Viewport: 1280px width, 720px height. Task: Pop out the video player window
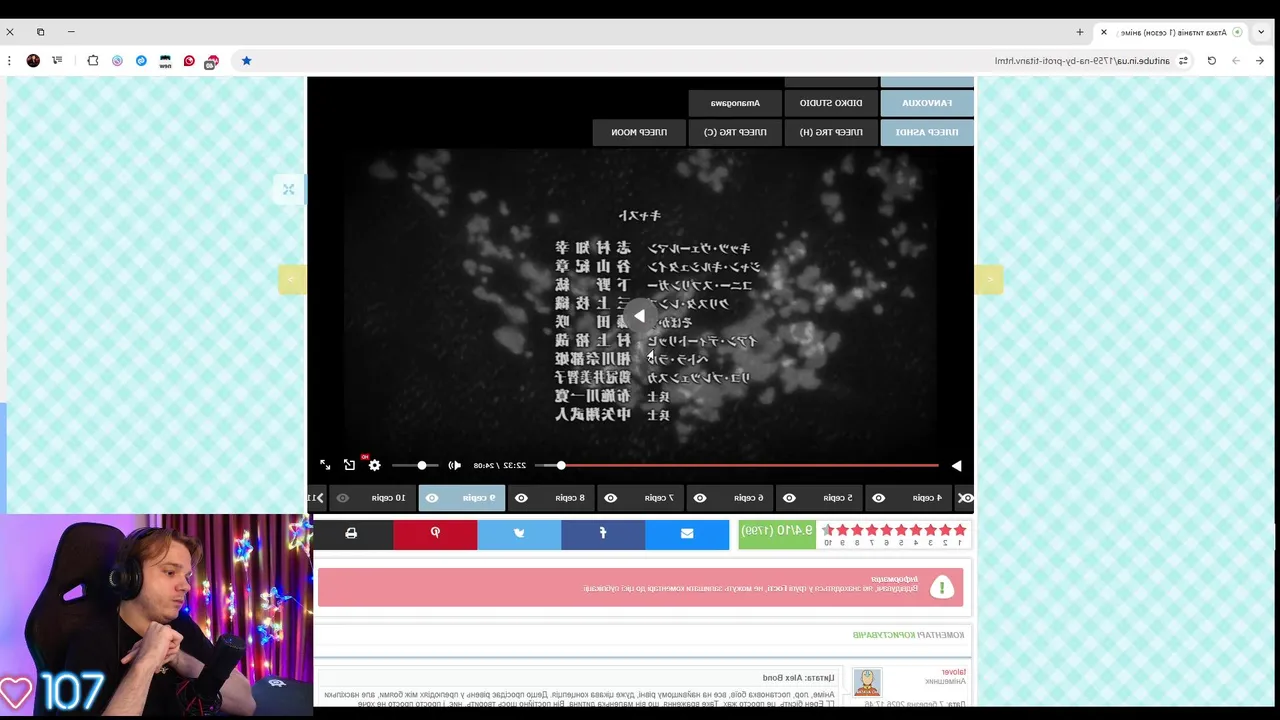(x=349, y=465)
